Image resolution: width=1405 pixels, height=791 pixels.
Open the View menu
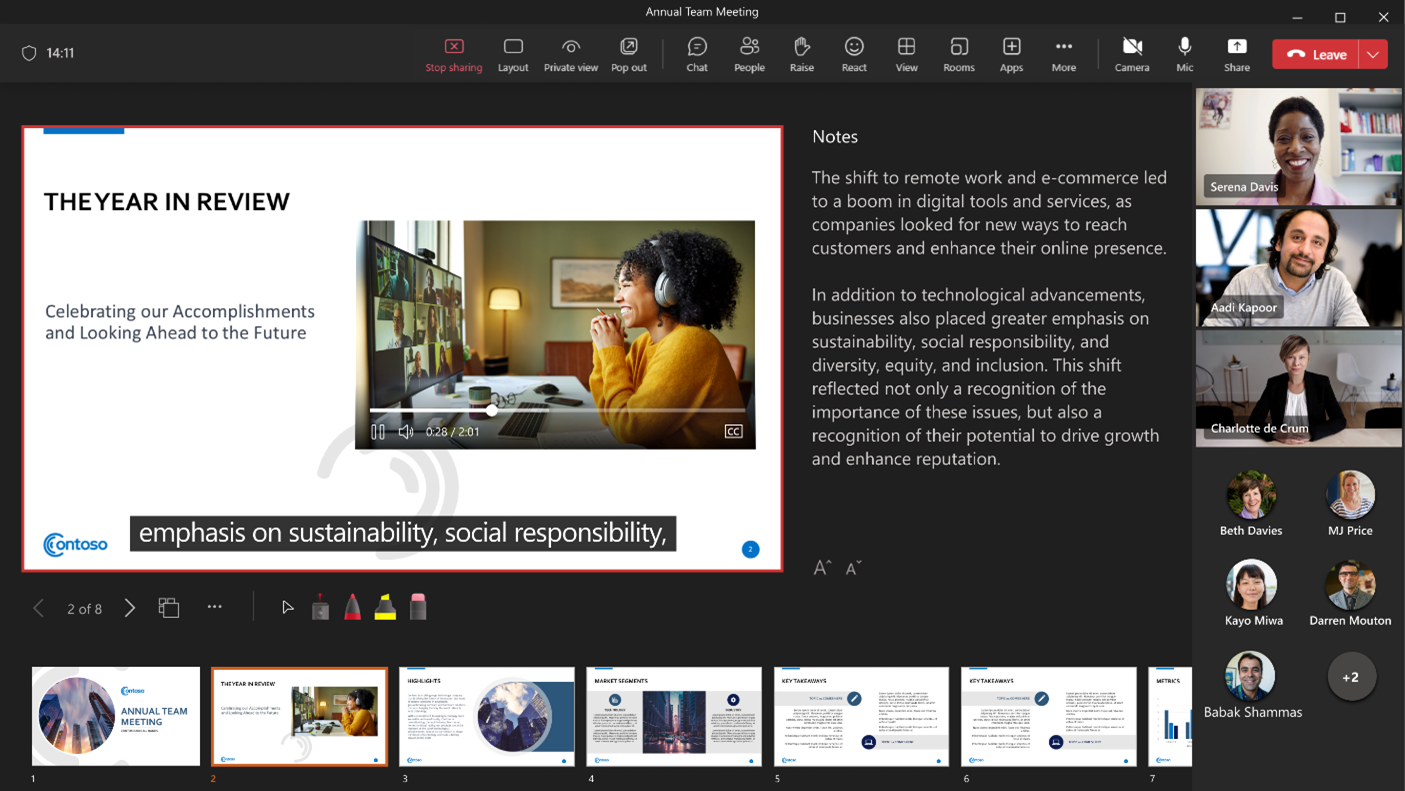[x=906, y=53]
